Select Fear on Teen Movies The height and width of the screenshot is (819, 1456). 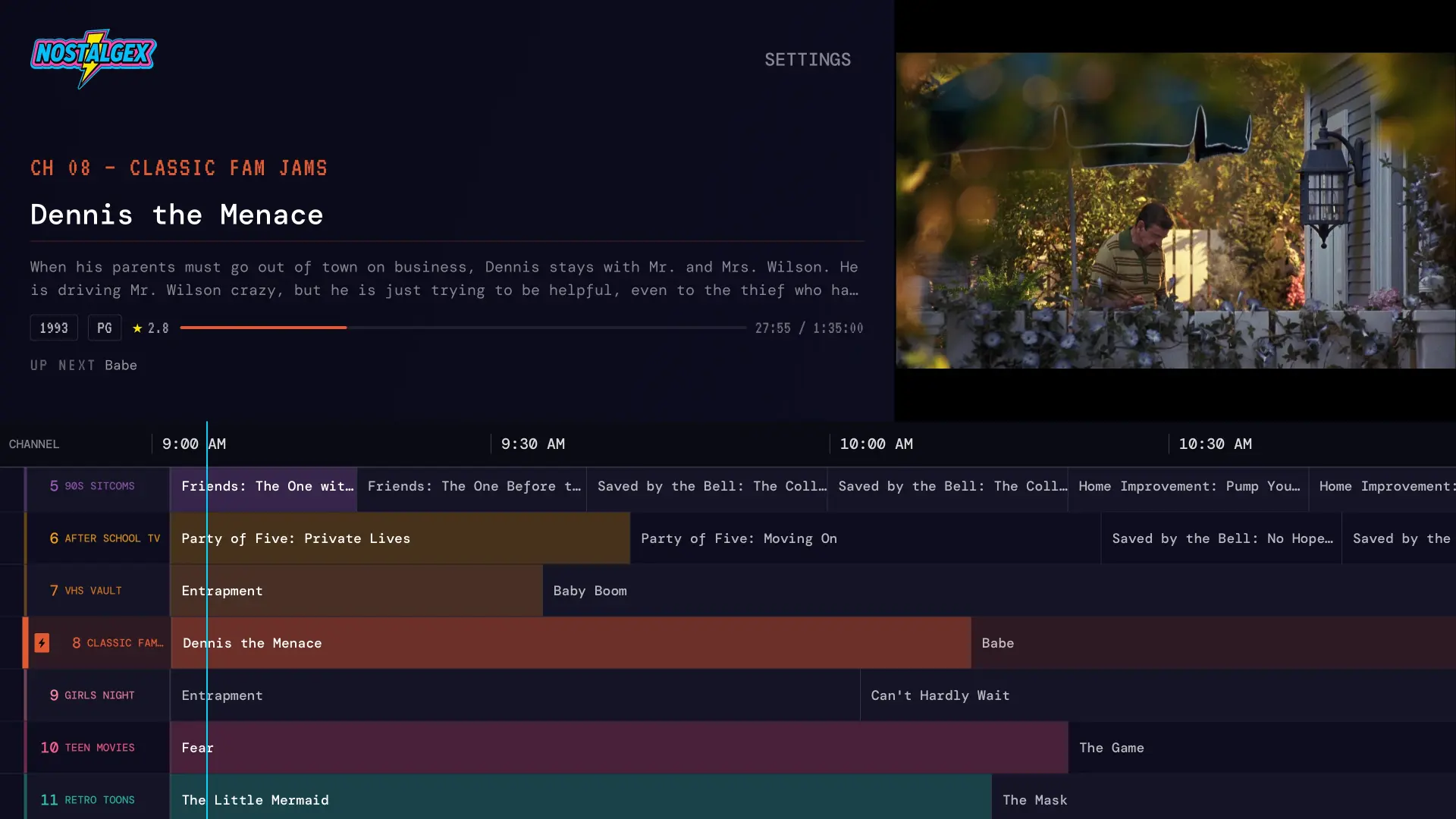pyautogui.click(x=619, y=748)
